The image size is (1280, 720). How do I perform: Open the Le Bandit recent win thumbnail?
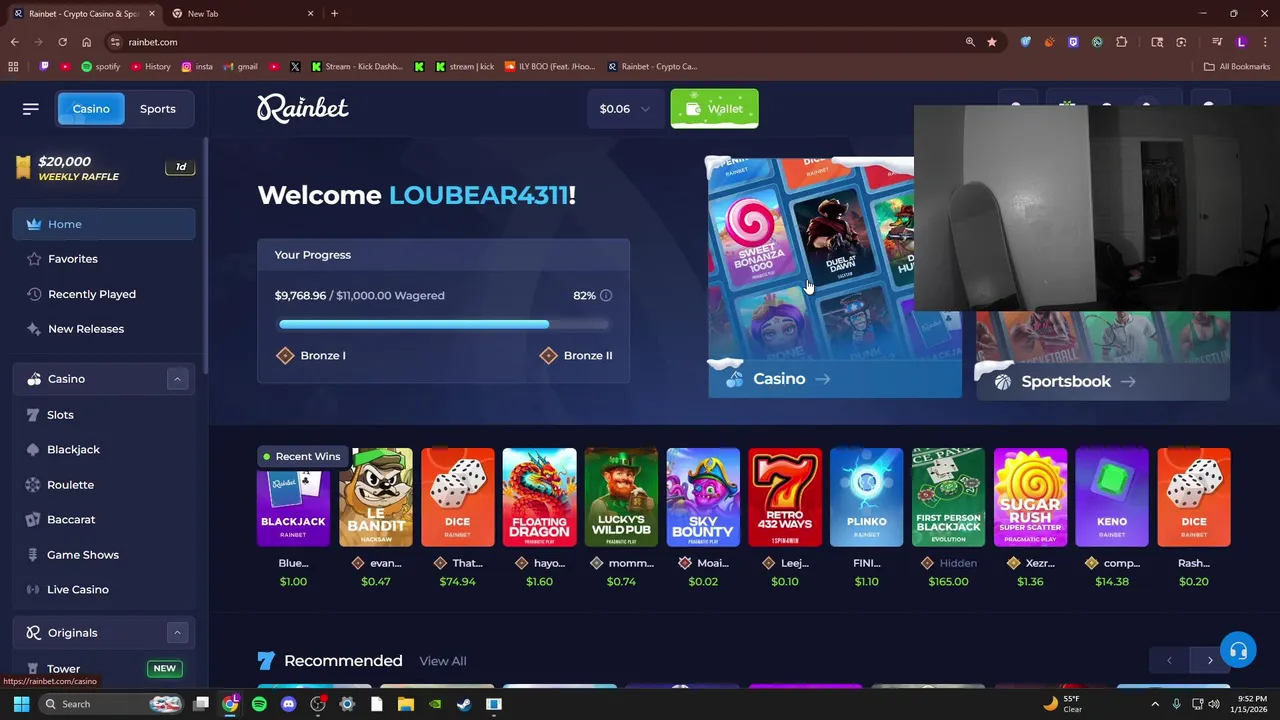(x=376, y=497)
